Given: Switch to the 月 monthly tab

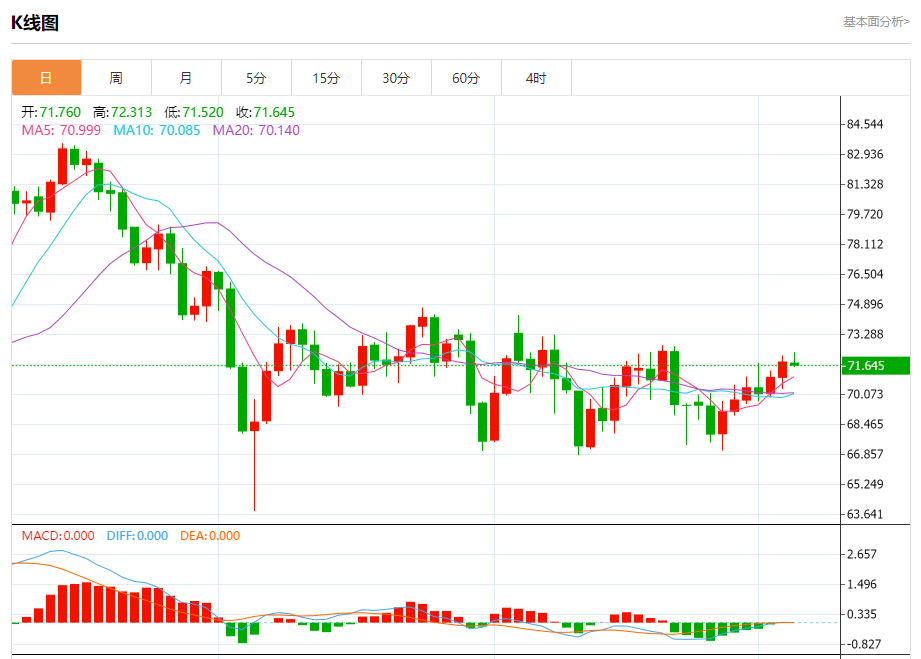Looking at the screenshot, I should (186, 78).
